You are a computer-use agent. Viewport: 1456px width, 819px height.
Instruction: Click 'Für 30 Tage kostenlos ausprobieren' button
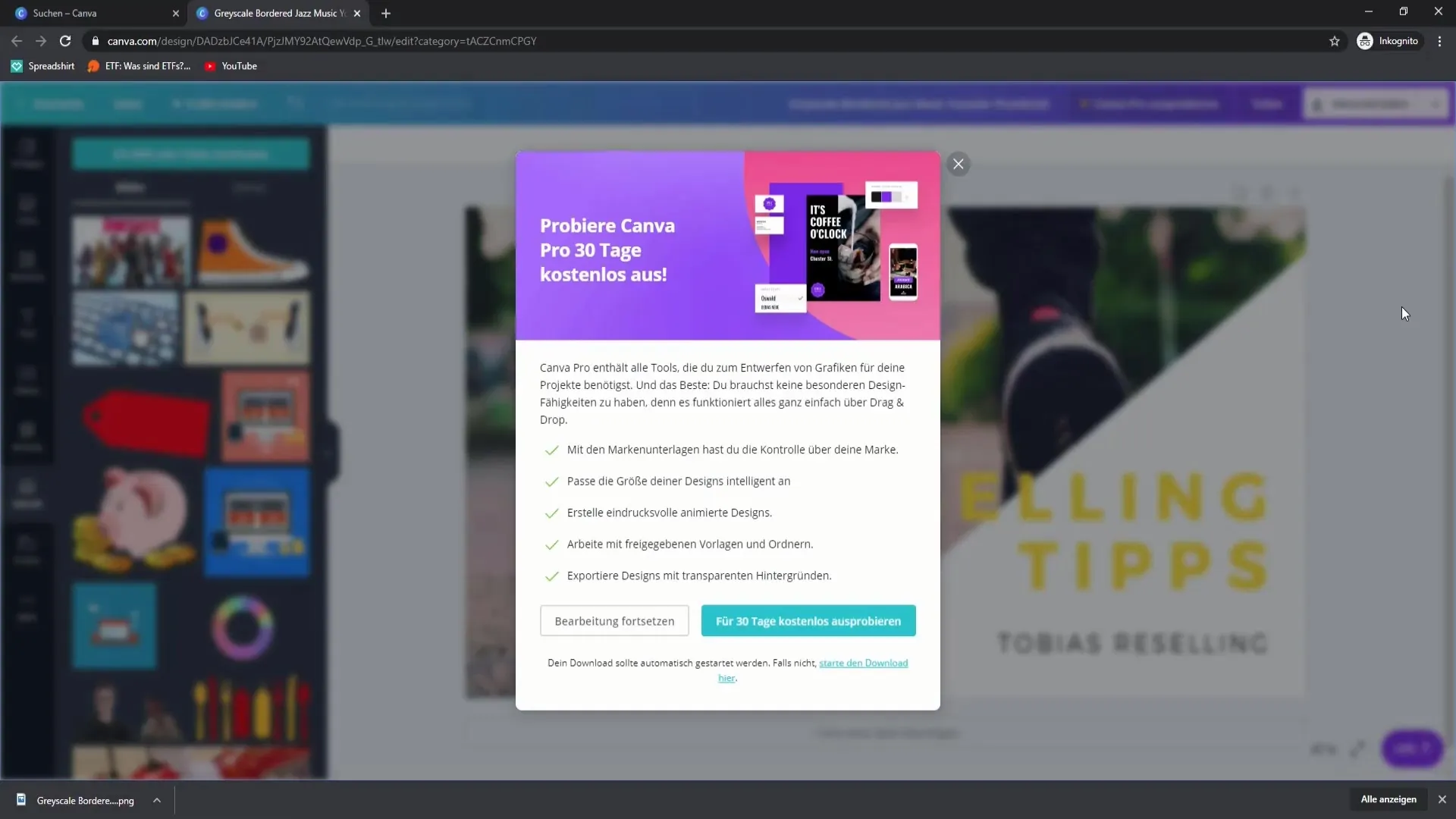808,621
